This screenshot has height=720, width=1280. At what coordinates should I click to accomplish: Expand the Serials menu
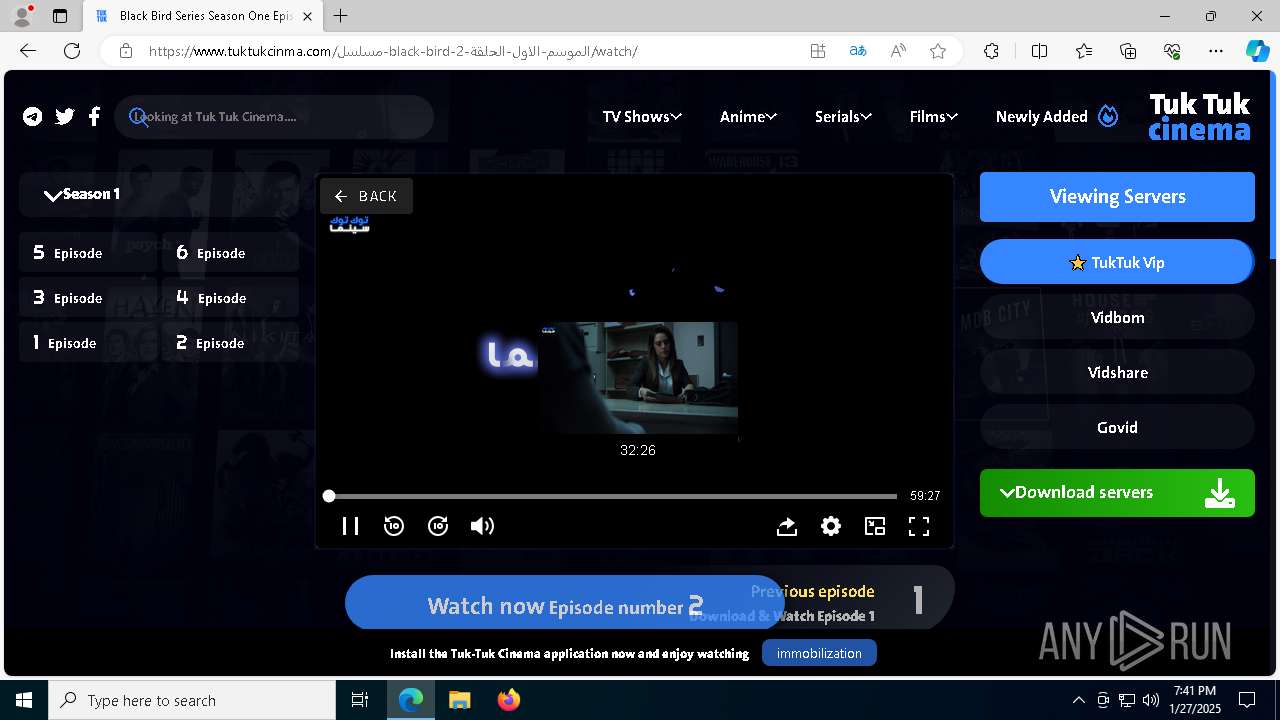click(843, 117)
